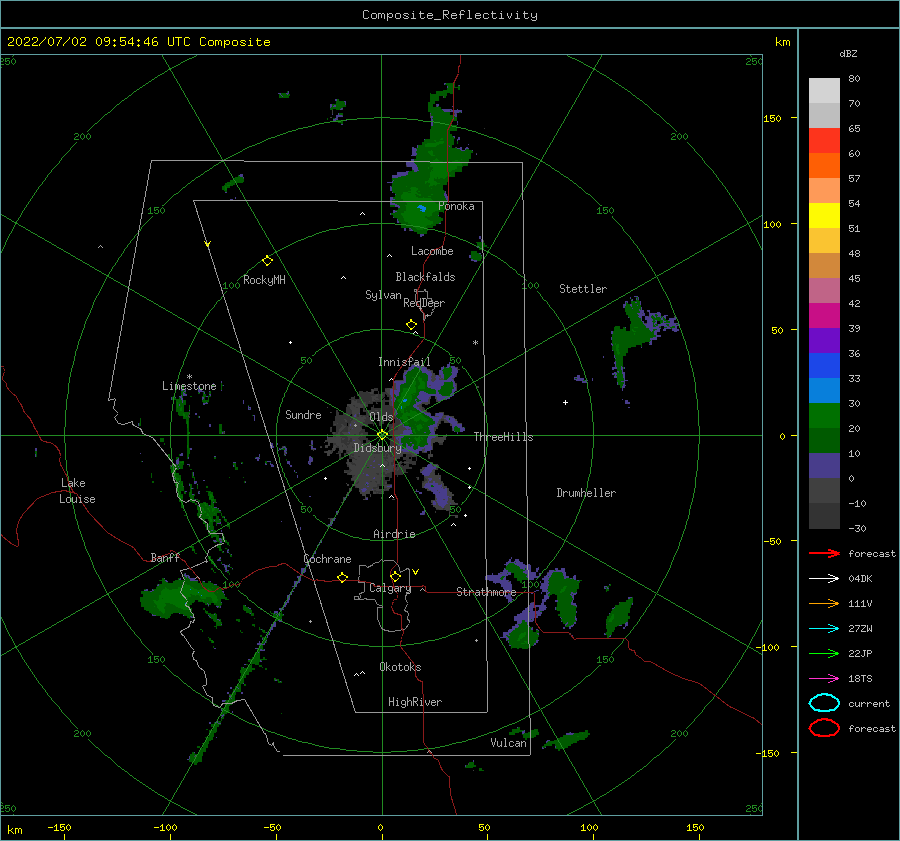Viewport: 900px width, 841px height.
Task: Click the yellow 'km' unit label at top right
Action: tap(782, 42)
